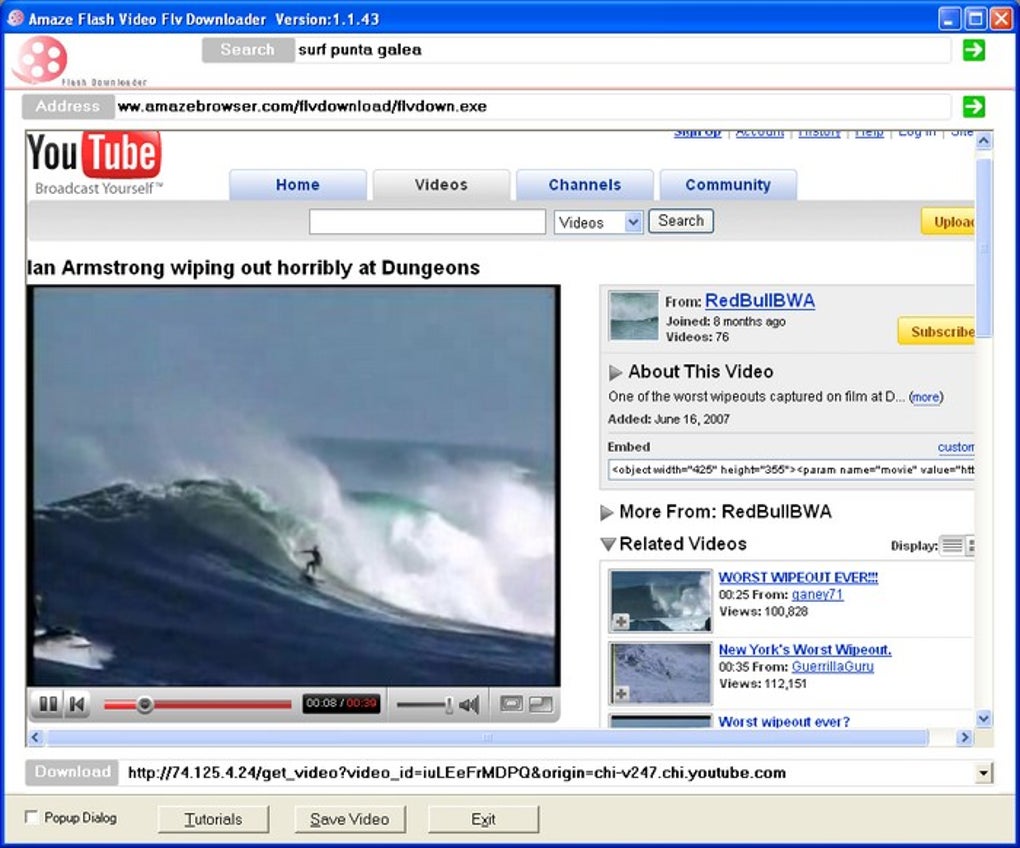Click horizontal scrollbar left arrow
The image size is (1020, 848).
(x=36, y=737)
